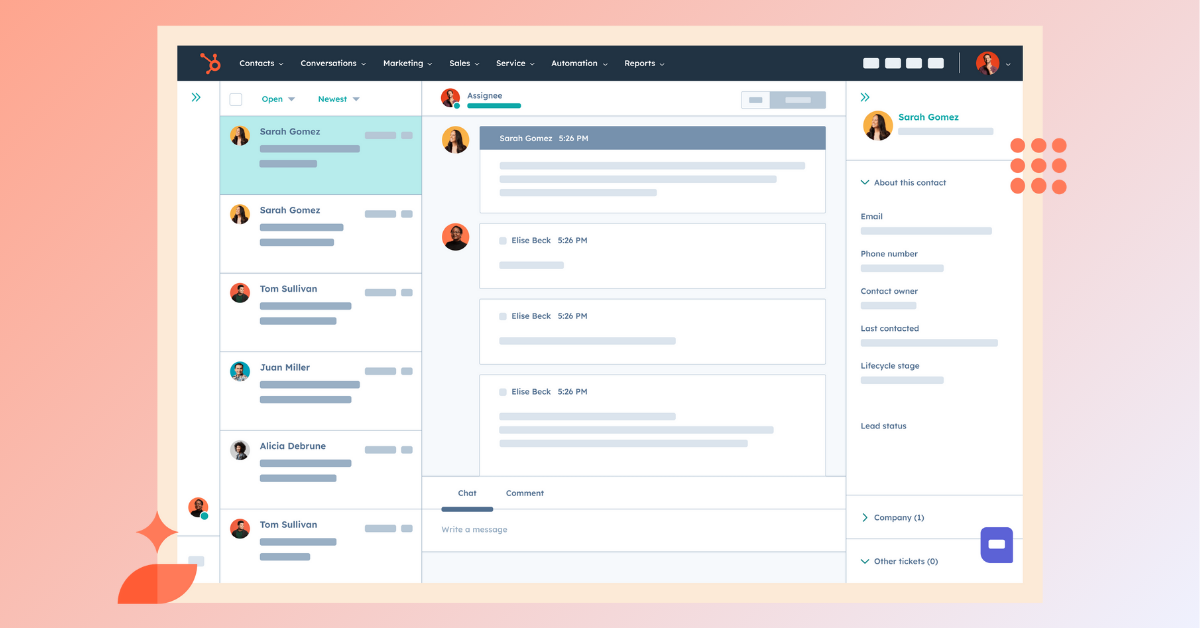Click checkbox beside first Elise Beck message

pos(503,241)
